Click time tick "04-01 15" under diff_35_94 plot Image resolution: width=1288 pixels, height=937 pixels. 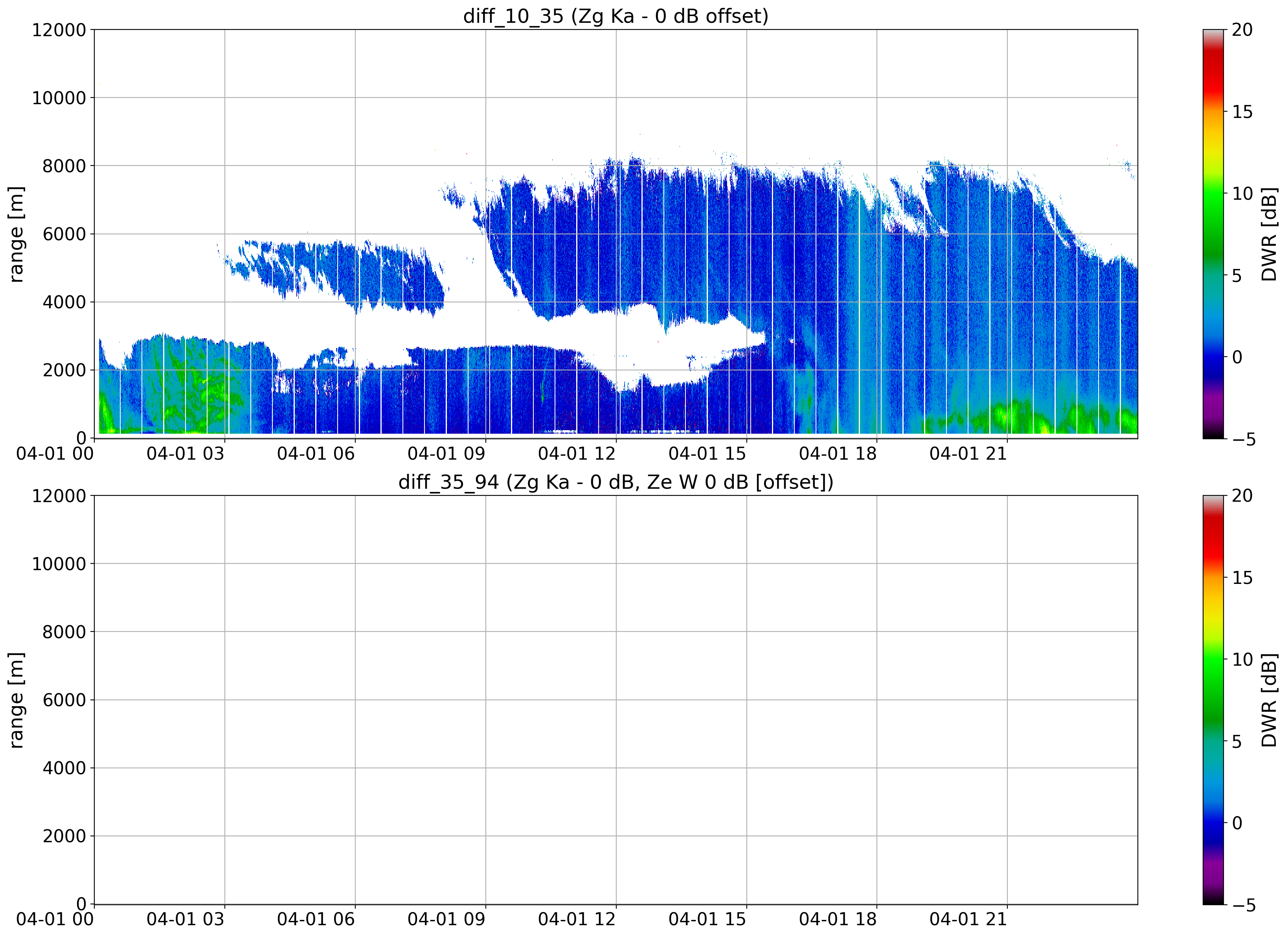click(x=707, y=919)
